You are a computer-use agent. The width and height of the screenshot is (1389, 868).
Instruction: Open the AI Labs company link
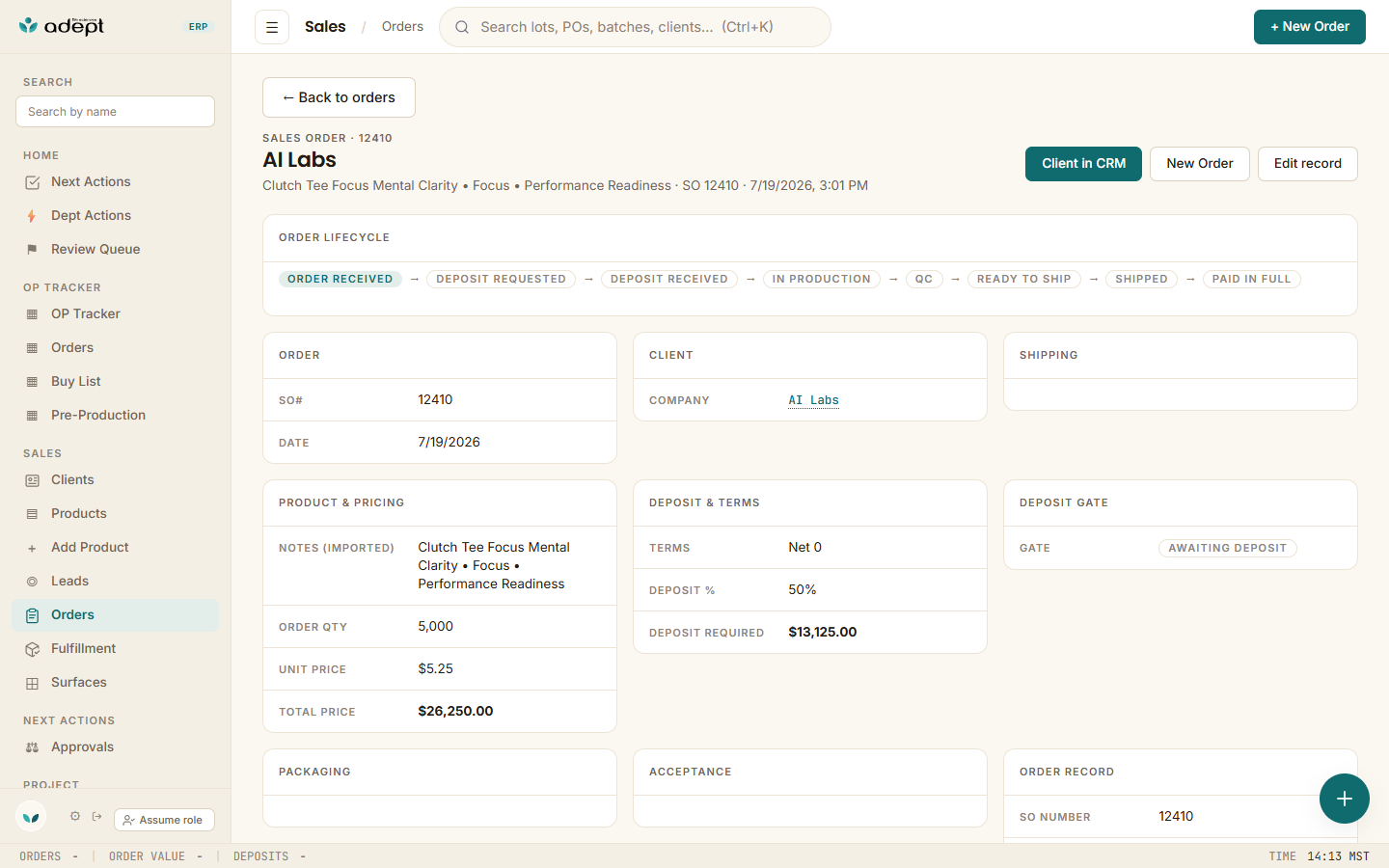pyautogui.click(x=813, y=400)
